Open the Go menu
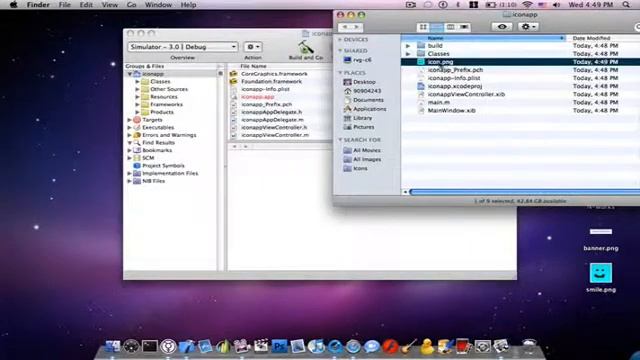Viewport: 640px width, 360px height. click(131, 5)
